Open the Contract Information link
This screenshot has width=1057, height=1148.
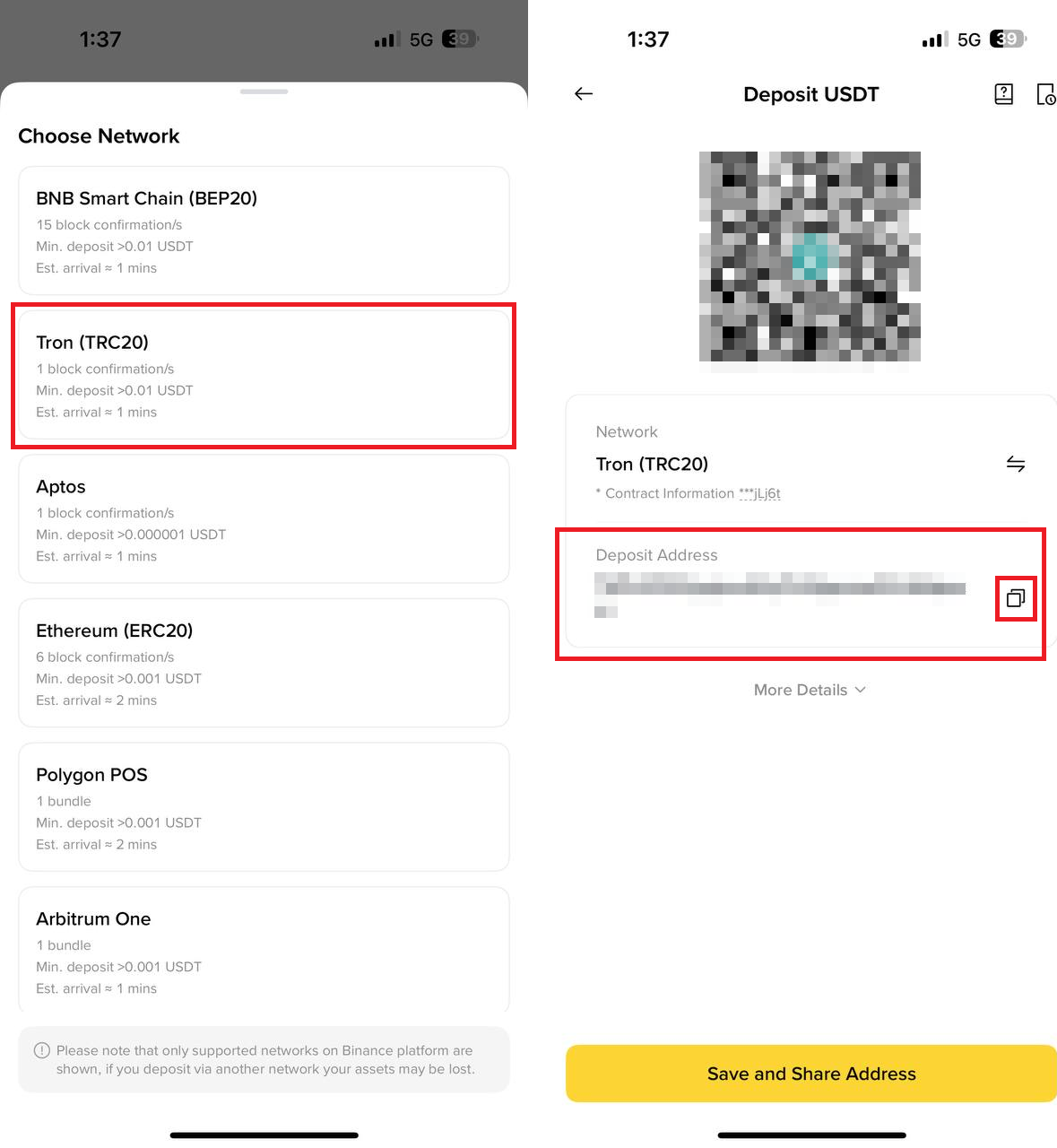[x=759, y=493]
